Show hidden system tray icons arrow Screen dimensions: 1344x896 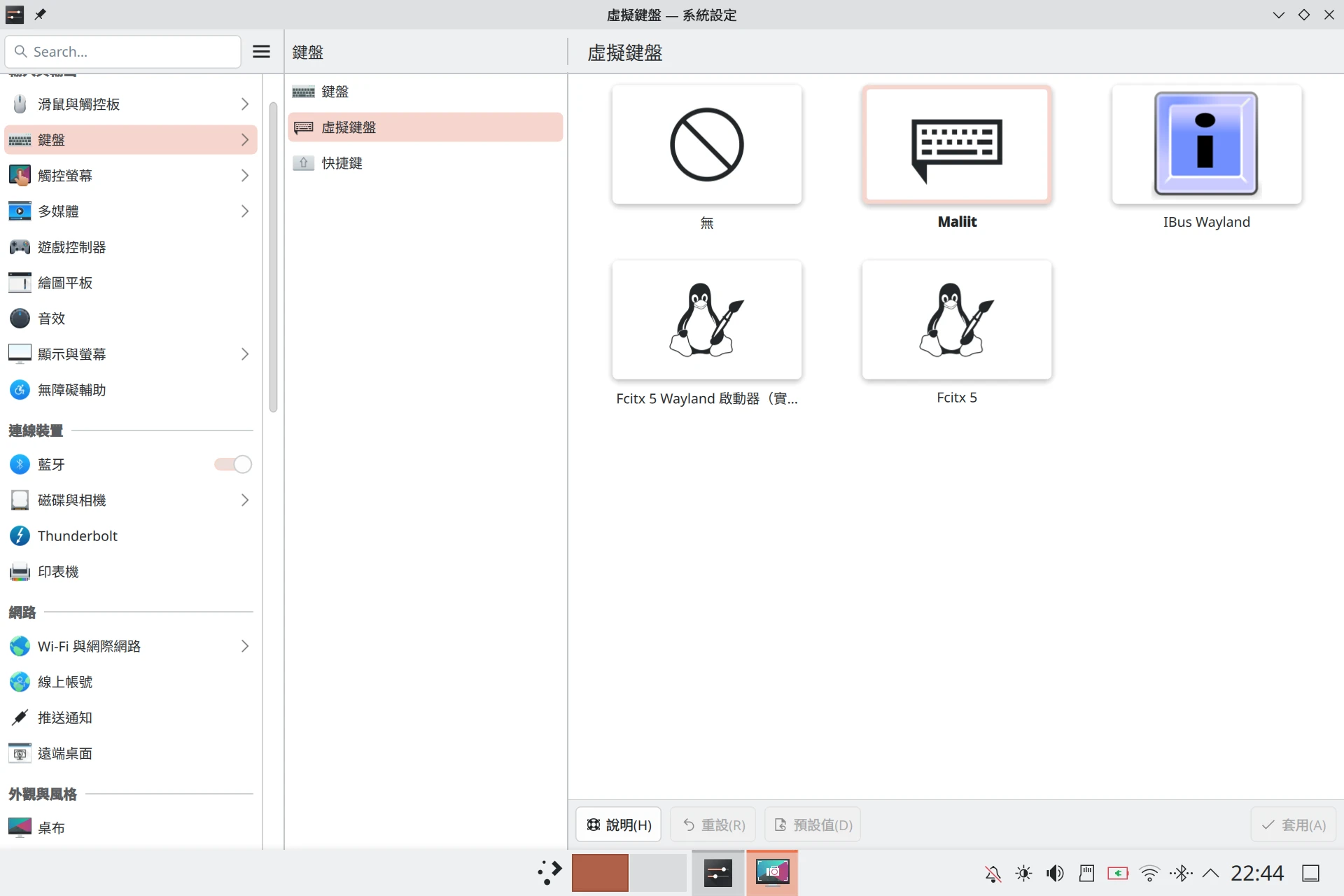pos(1211,873)
